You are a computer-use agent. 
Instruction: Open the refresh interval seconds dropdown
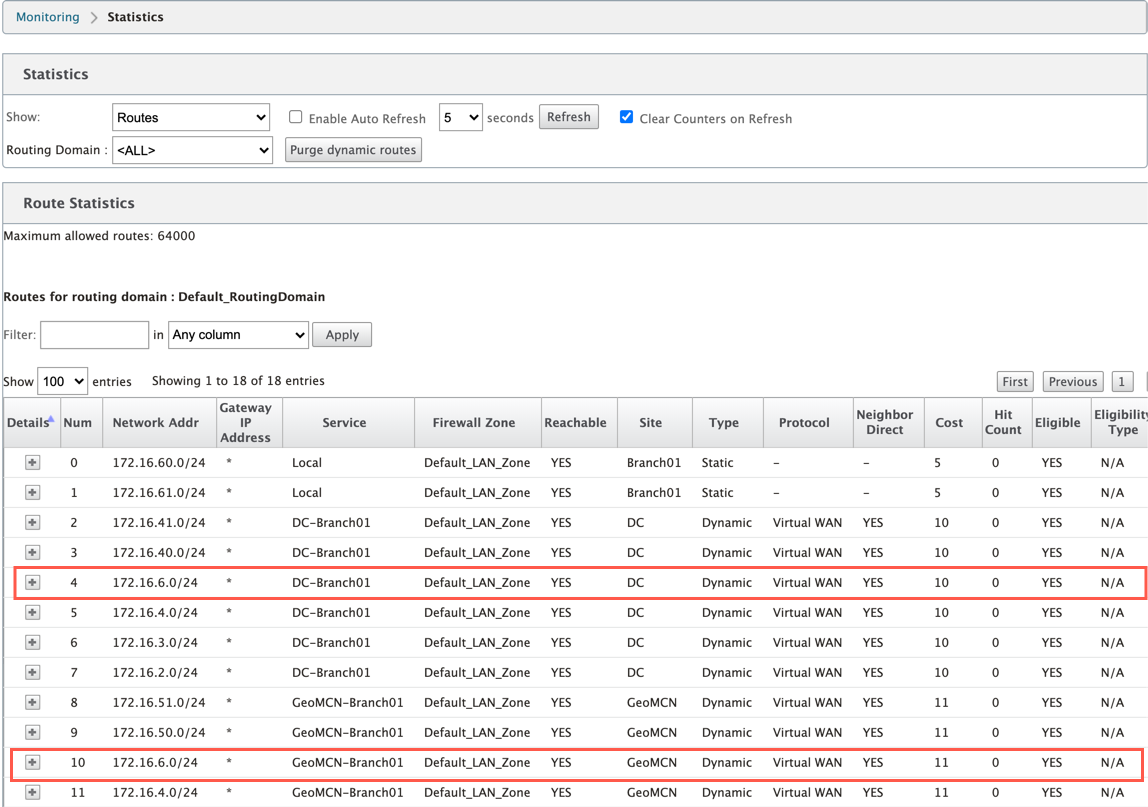click(461, 117)
